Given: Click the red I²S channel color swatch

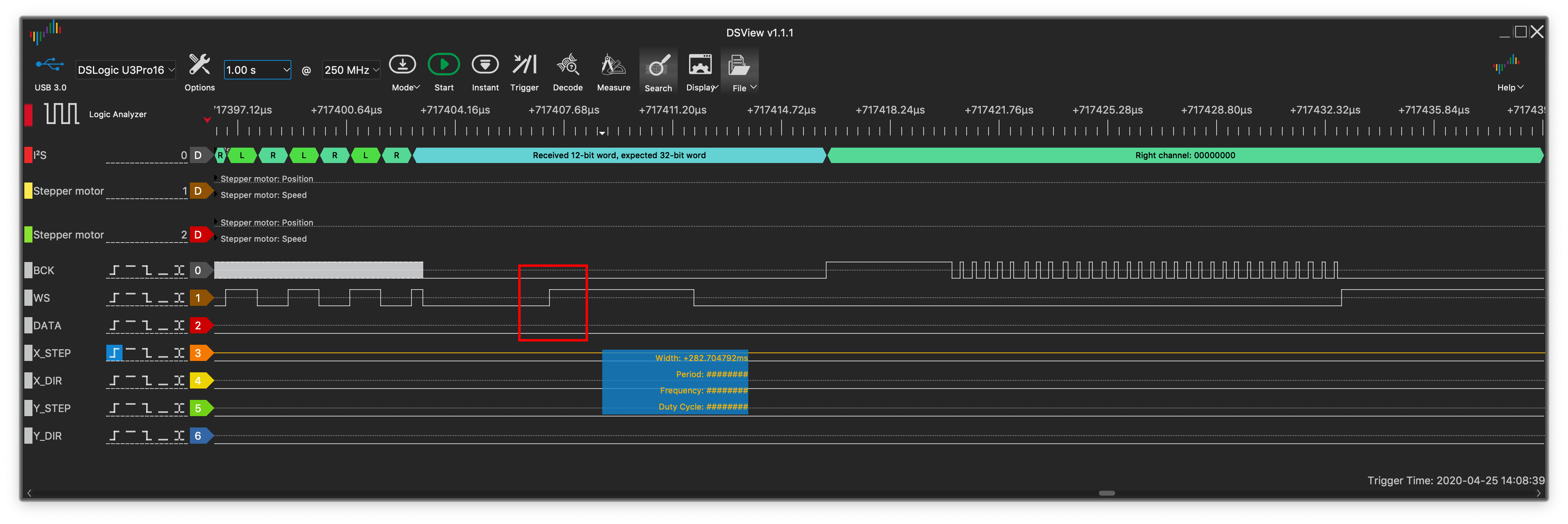Looking at the screenshot, I should point(28,155).
